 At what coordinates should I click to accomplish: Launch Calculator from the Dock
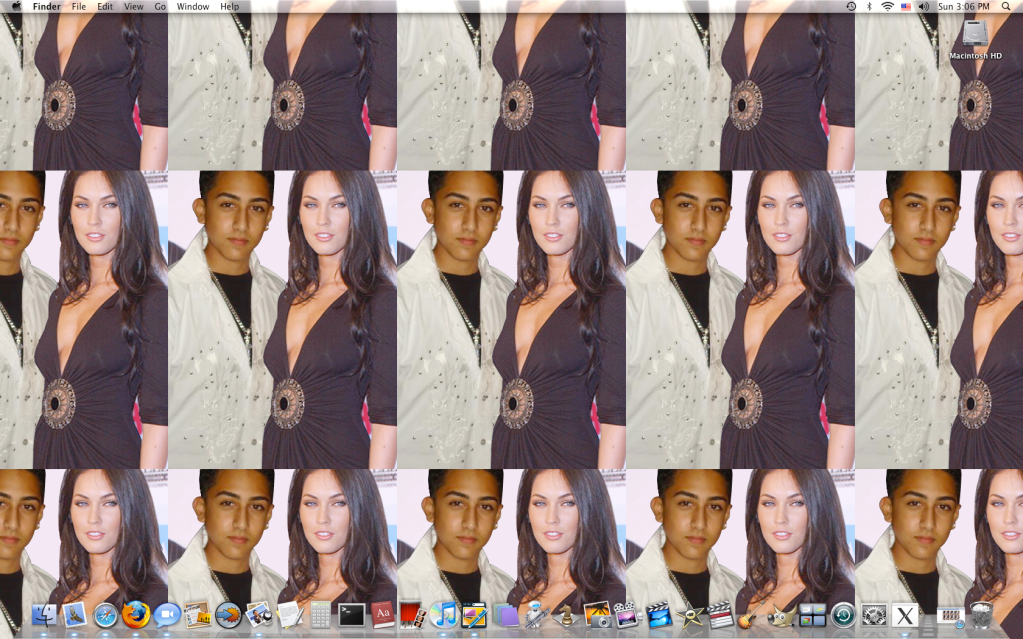point(320,615)
